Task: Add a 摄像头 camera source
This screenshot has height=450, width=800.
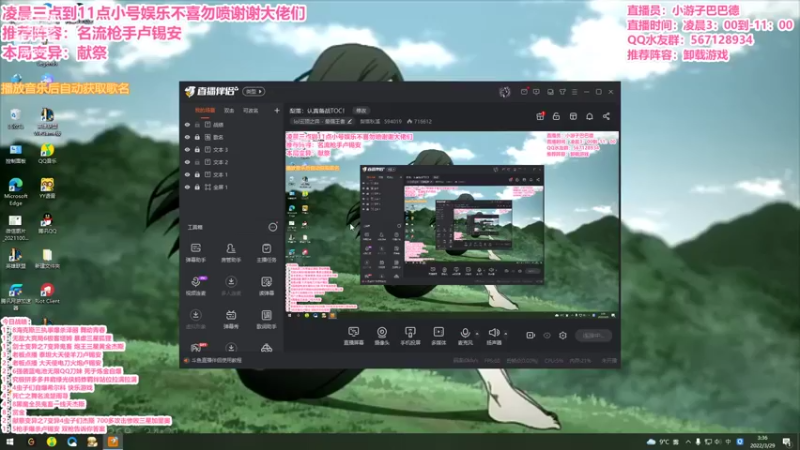Action: (382, 336)
